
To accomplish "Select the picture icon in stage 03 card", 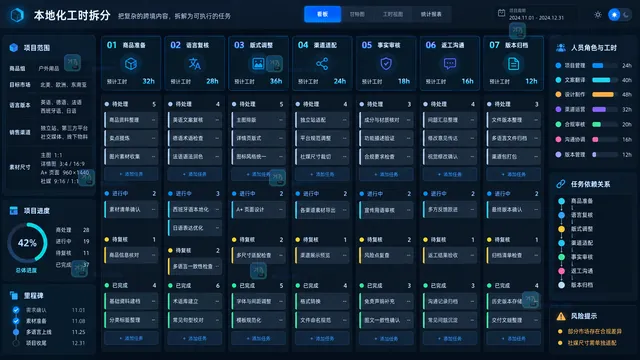I will (258, 64).
